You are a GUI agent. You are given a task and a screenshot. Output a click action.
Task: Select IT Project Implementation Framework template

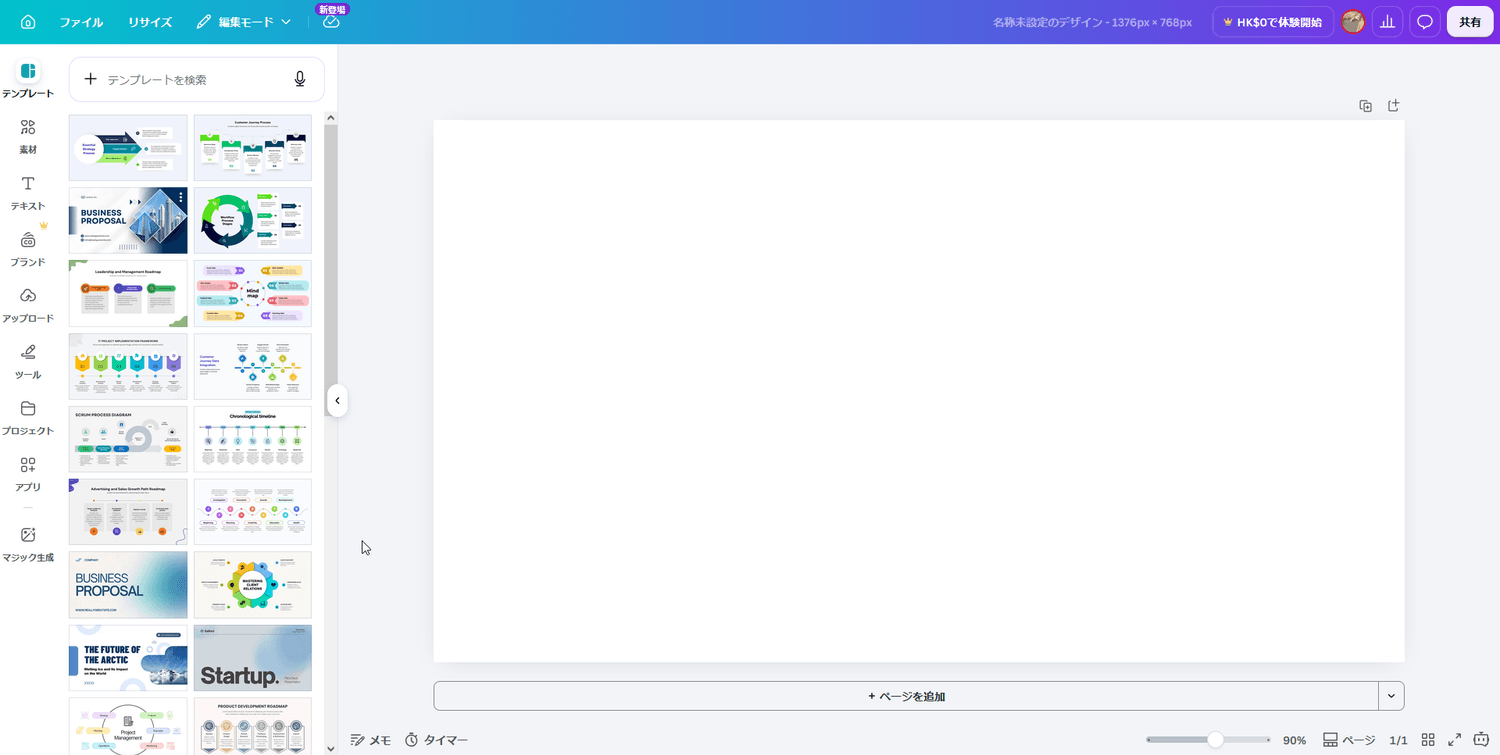(x=128, y=366)
